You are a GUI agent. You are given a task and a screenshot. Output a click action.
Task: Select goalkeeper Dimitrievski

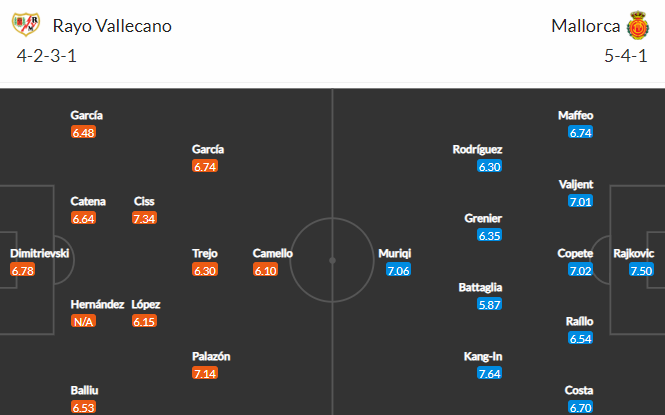point(39,253)
